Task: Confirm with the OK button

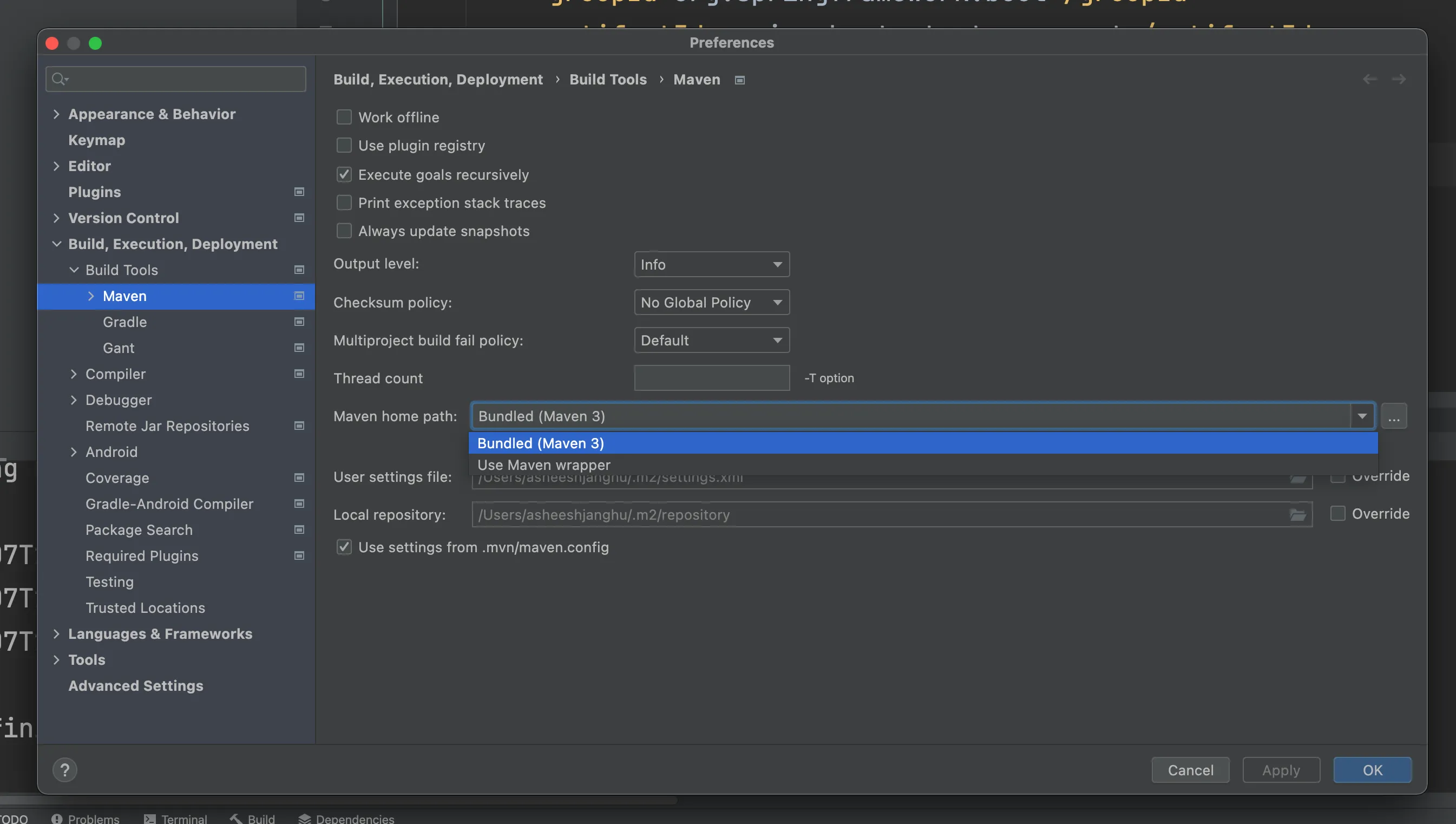Action: [1372, 770]
